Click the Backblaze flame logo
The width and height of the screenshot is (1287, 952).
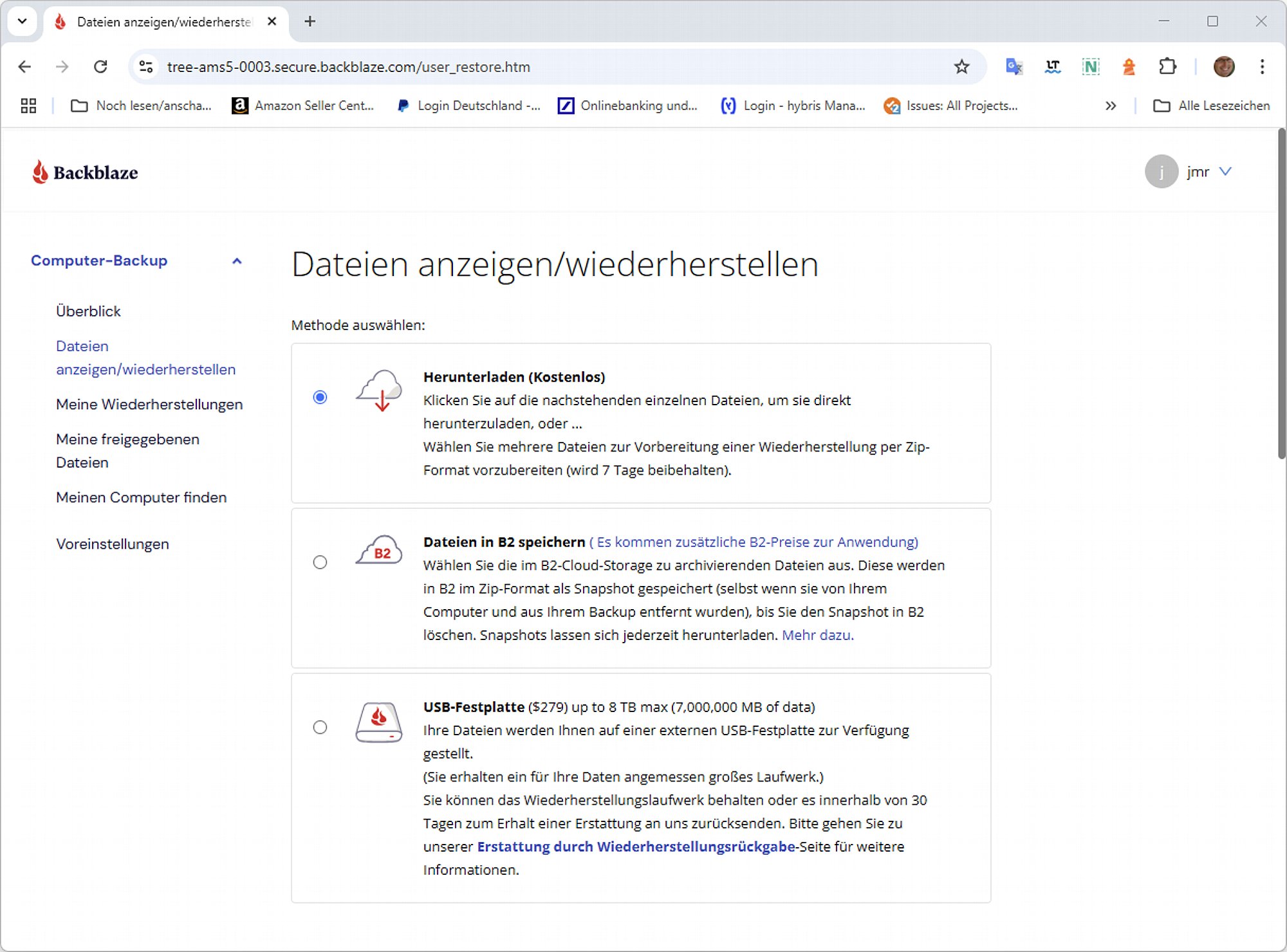[40, 172]
